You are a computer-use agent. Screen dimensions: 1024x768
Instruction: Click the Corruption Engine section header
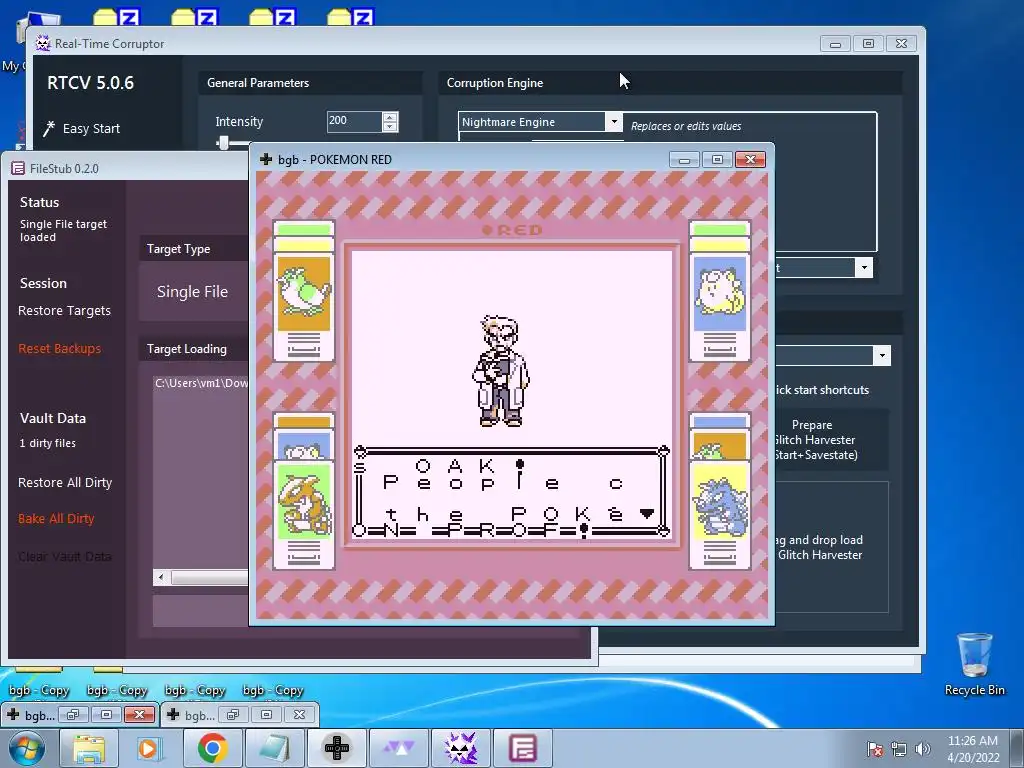click(494, 83)
